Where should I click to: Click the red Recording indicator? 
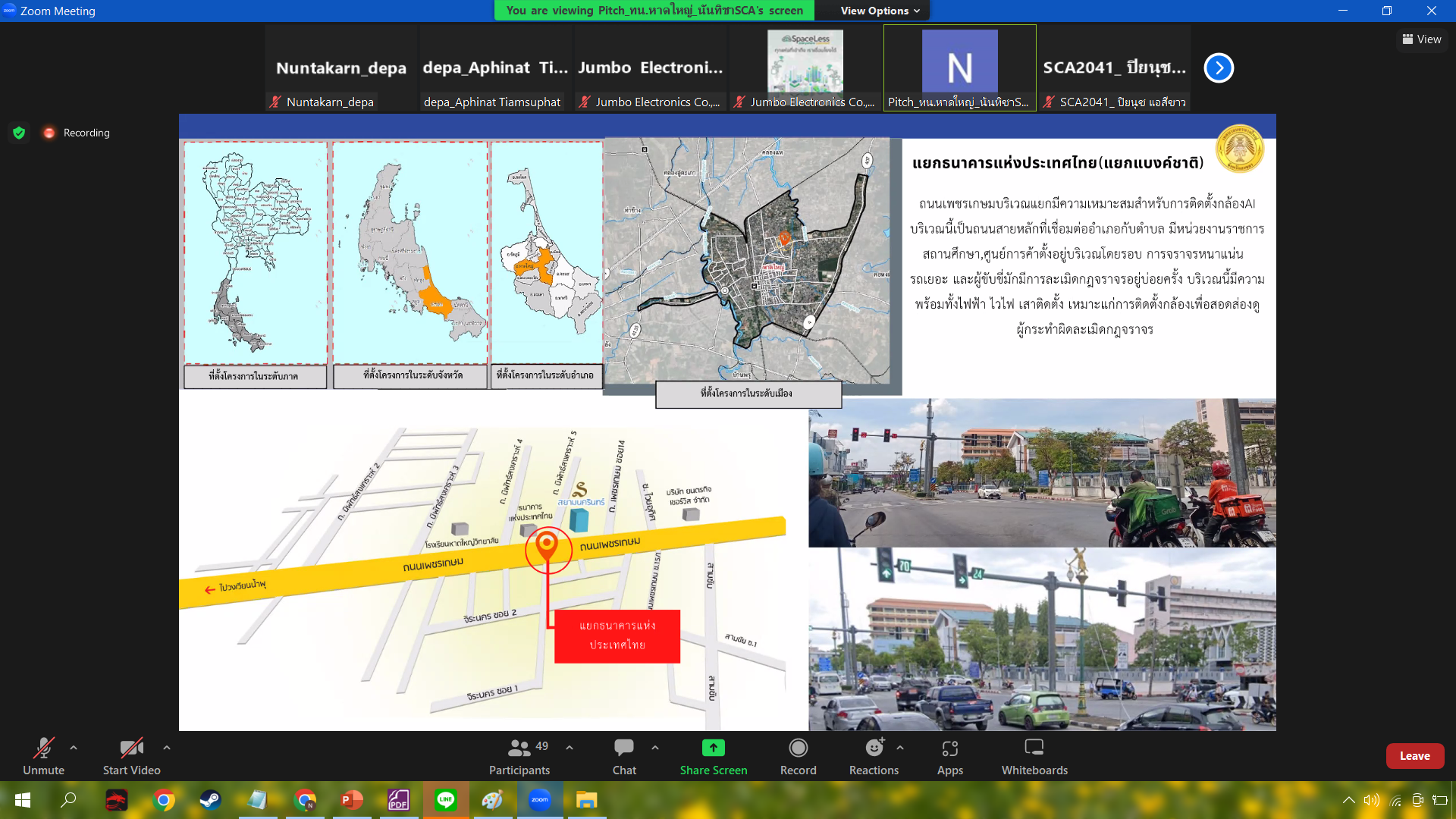(x=77, y=133)
